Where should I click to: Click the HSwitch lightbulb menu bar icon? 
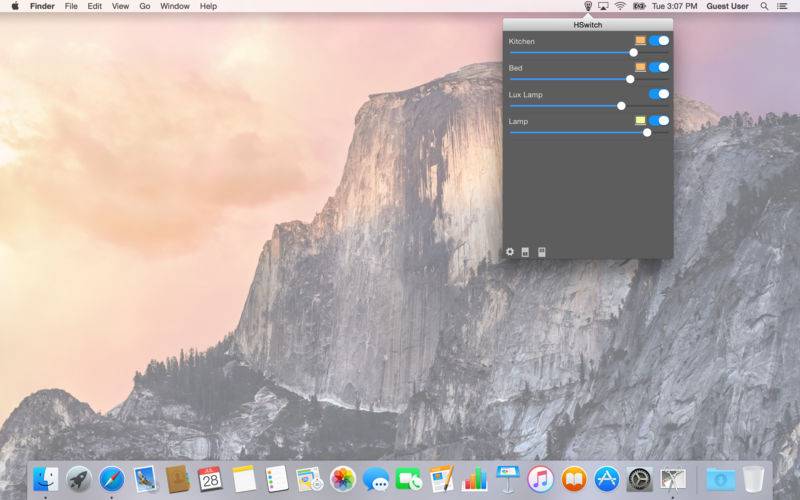pyautogui.click(x=588, y=6)
